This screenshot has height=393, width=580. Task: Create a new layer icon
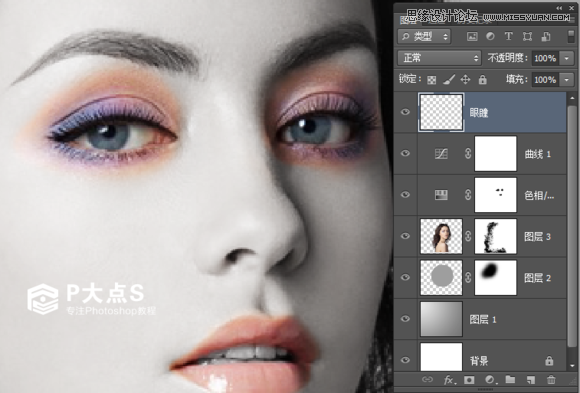[x=531, y=380]
